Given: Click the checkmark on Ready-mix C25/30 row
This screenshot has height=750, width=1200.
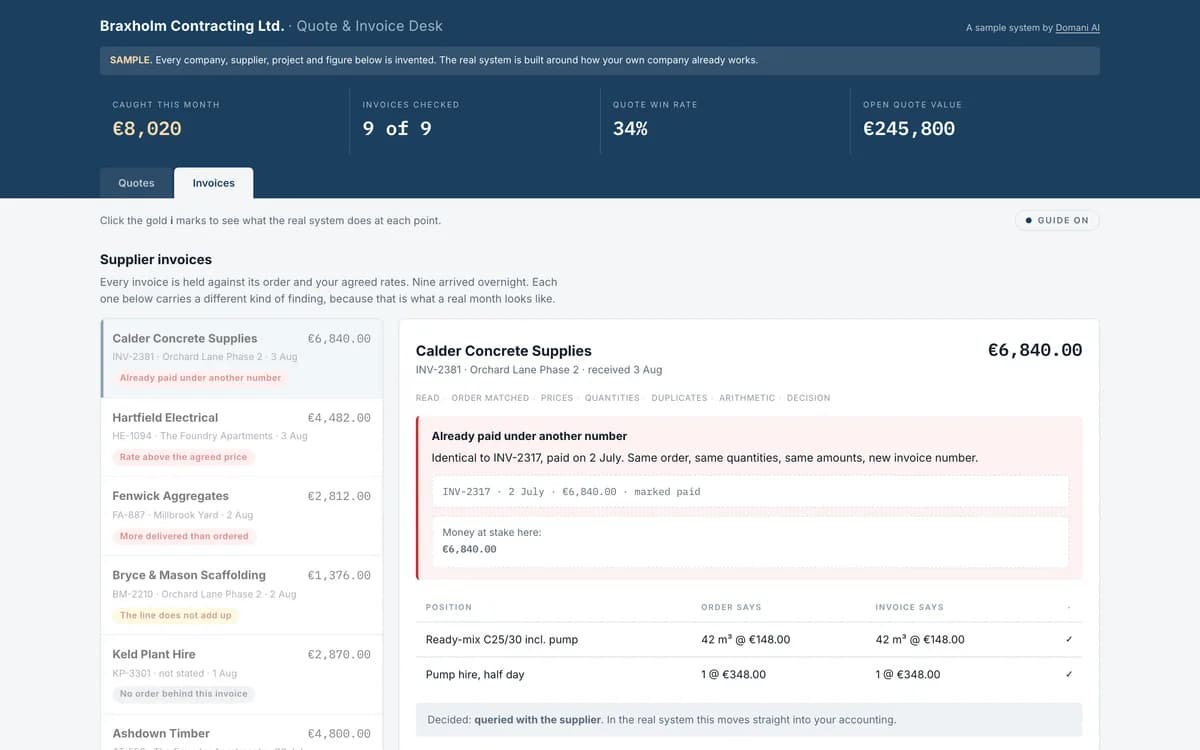Looking at the screenshot, I should 1069,639.
